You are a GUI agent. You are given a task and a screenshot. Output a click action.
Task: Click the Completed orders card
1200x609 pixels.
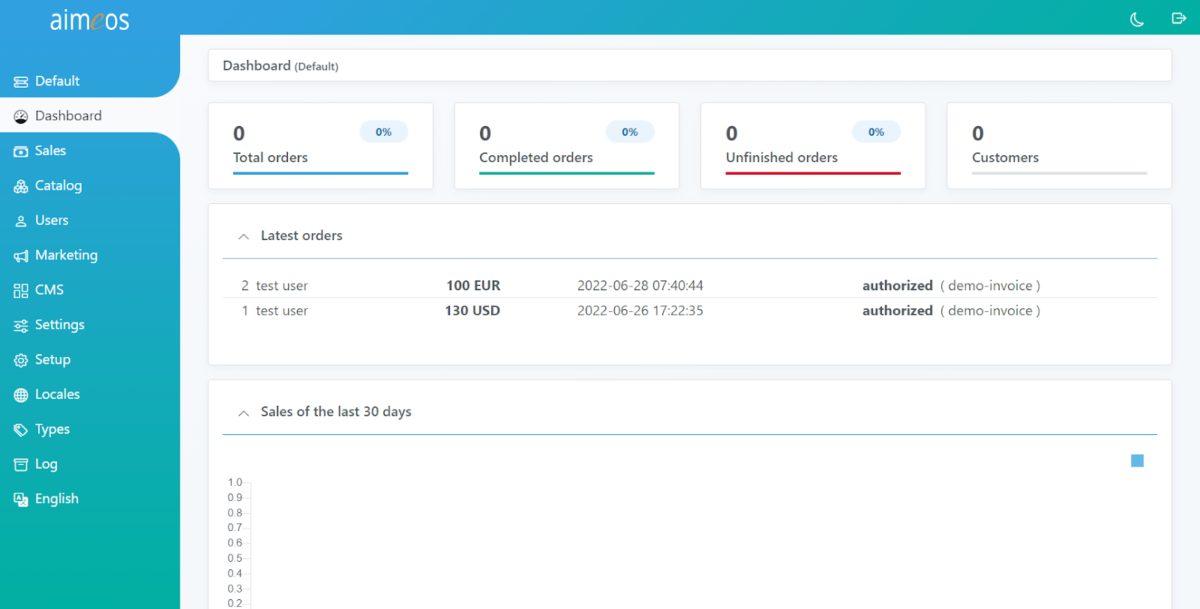pos(567,146)
